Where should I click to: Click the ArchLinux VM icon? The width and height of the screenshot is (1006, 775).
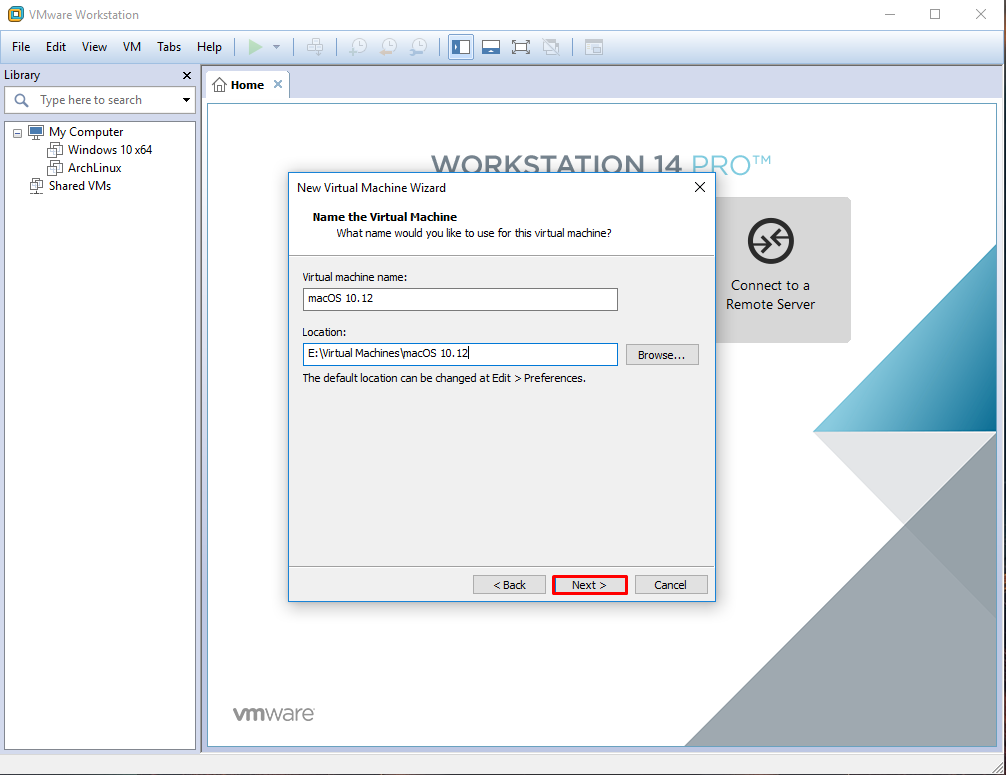click(55, 168)
